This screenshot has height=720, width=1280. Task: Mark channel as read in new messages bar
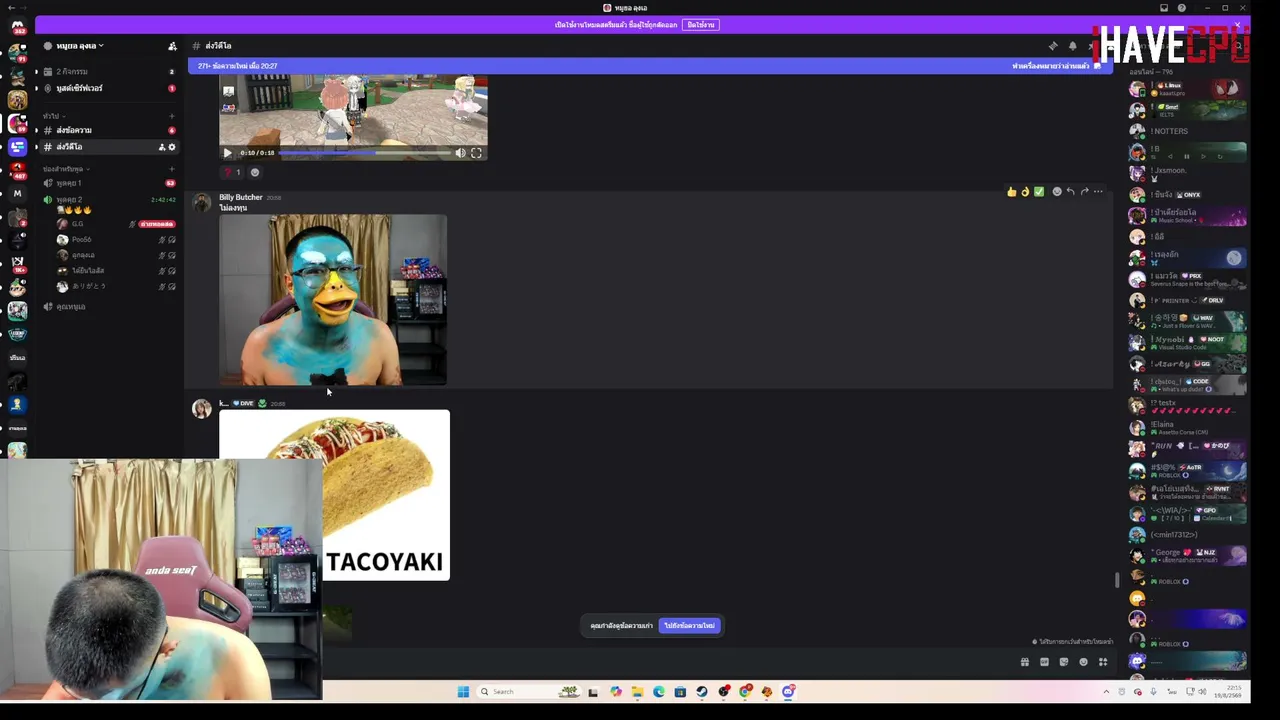coord(1056,66)
